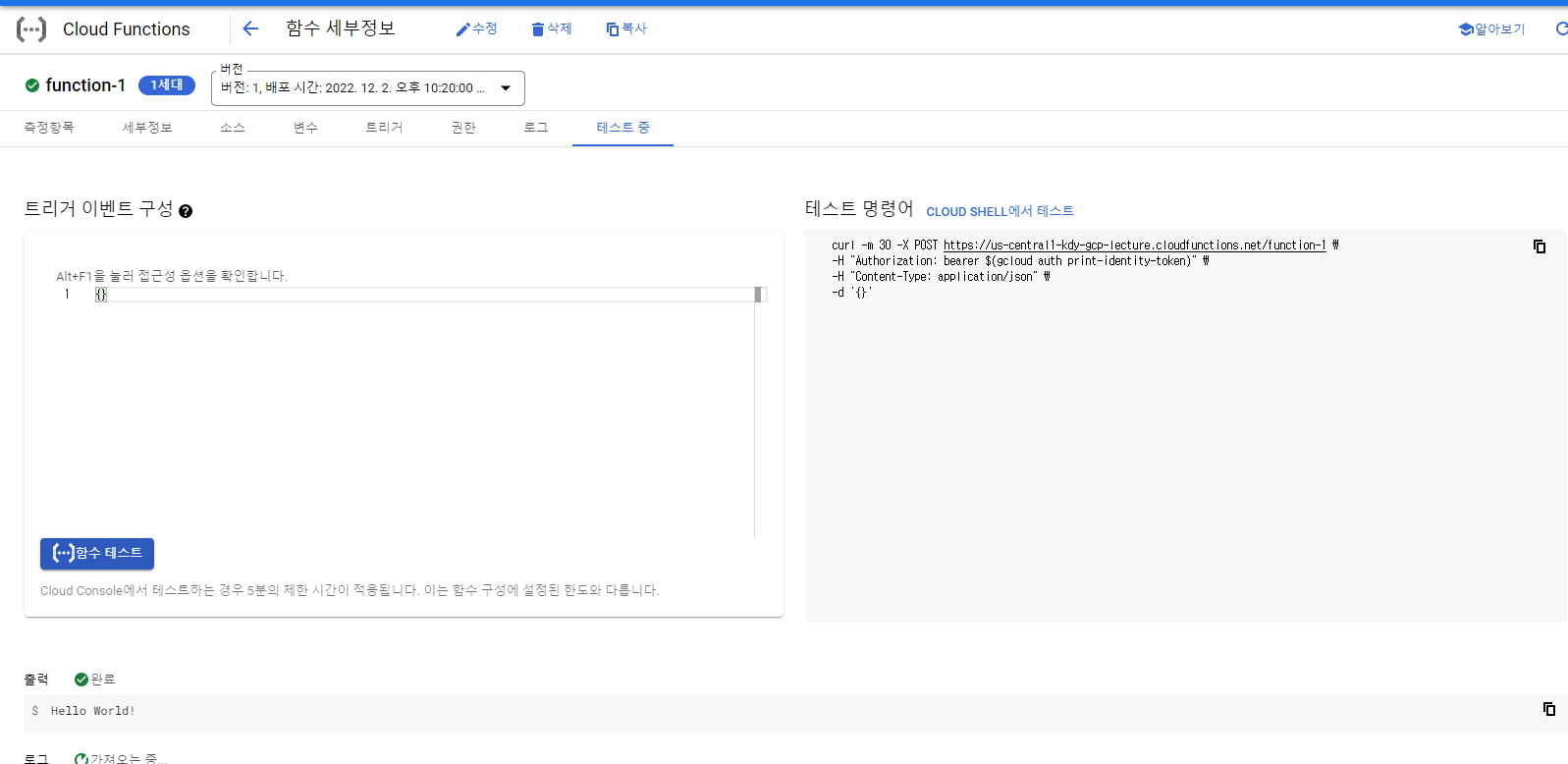Select the 테스트 중 tab

(622, 128)
